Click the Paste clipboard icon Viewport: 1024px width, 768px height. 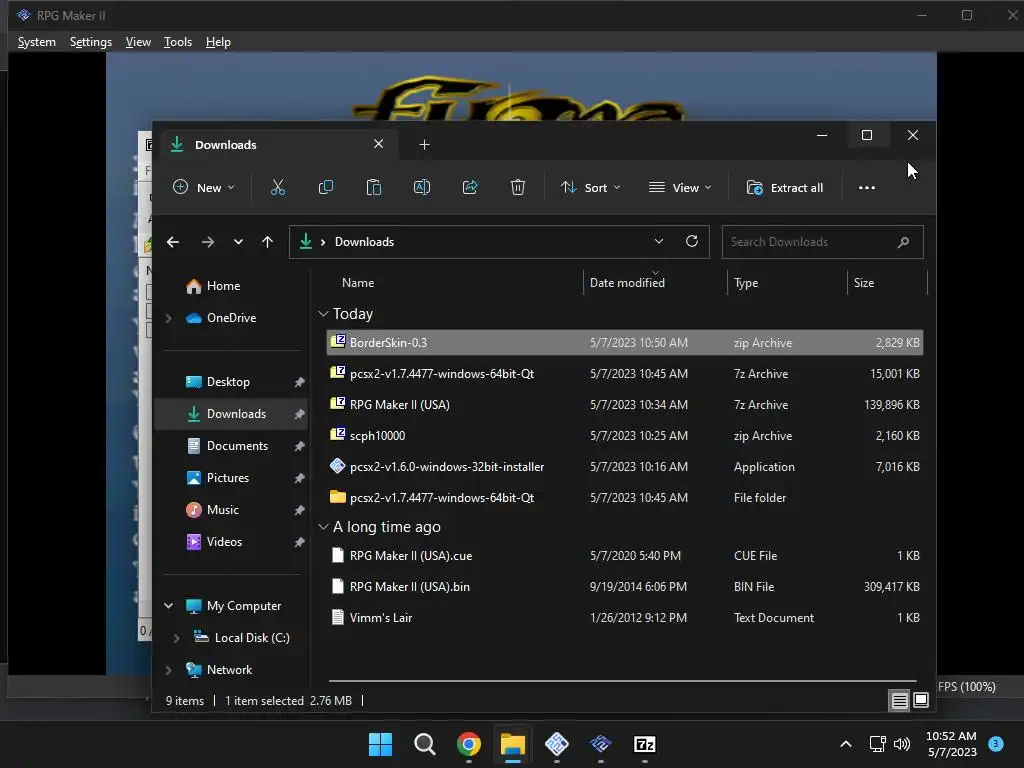click(x=374, y=188)
